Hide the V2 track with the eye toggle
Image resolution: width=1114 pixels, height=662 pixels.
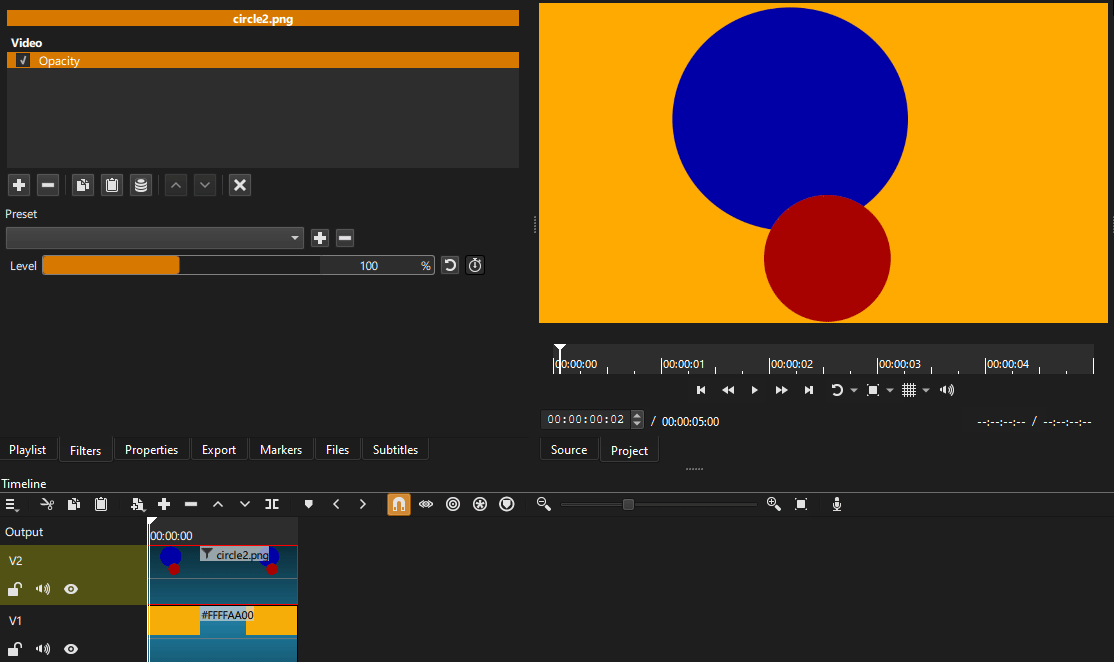[70, 589]
